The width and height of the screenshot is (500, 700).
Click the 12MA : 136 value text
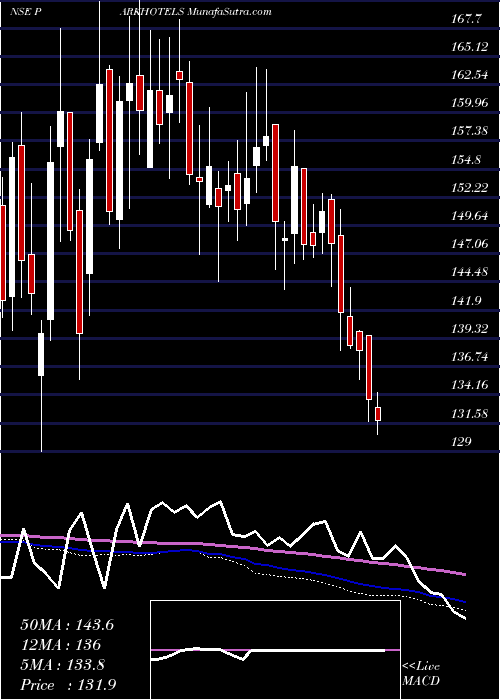(60, 645)
